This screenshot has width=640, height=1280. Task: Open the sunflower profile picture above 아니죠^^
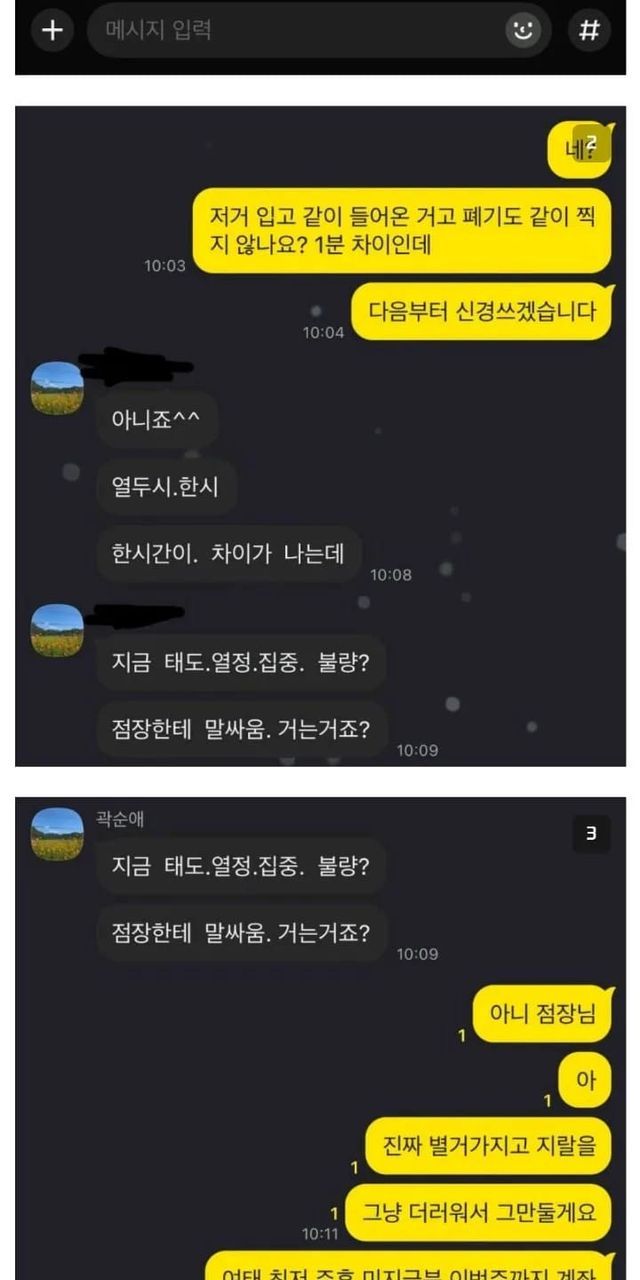point(57,388)
